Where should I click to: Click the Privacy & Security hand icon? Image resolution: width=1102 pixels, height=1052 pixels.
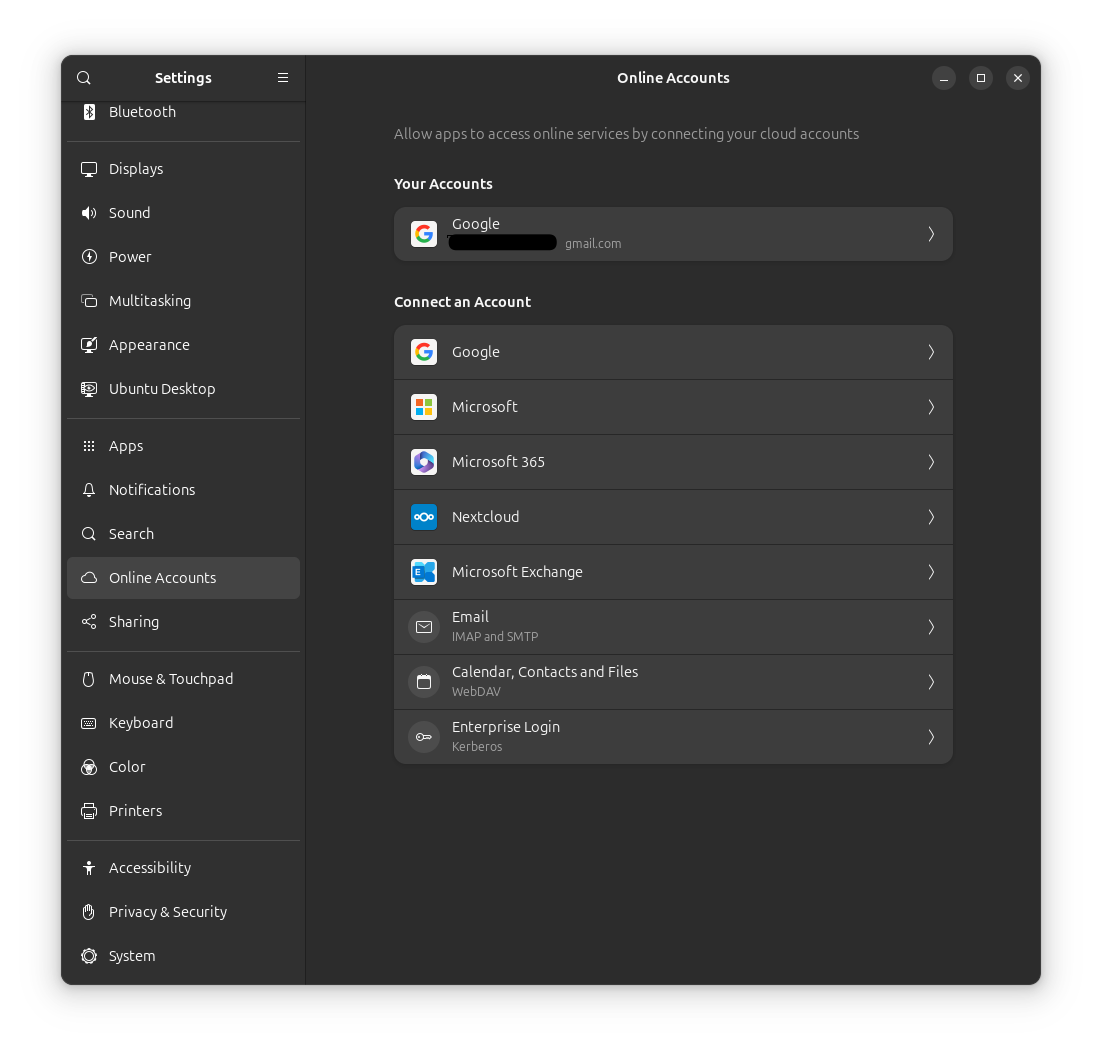(x=89, y=912)
